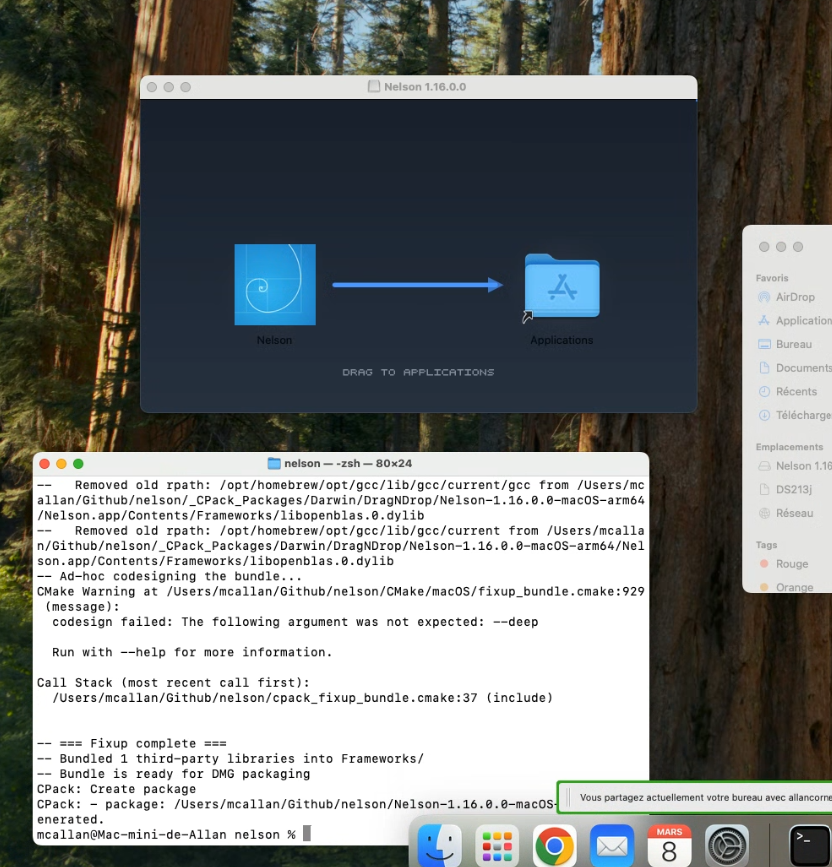
Task: Open AirDrop in Finder sidebar
Action: coord(795,297)
